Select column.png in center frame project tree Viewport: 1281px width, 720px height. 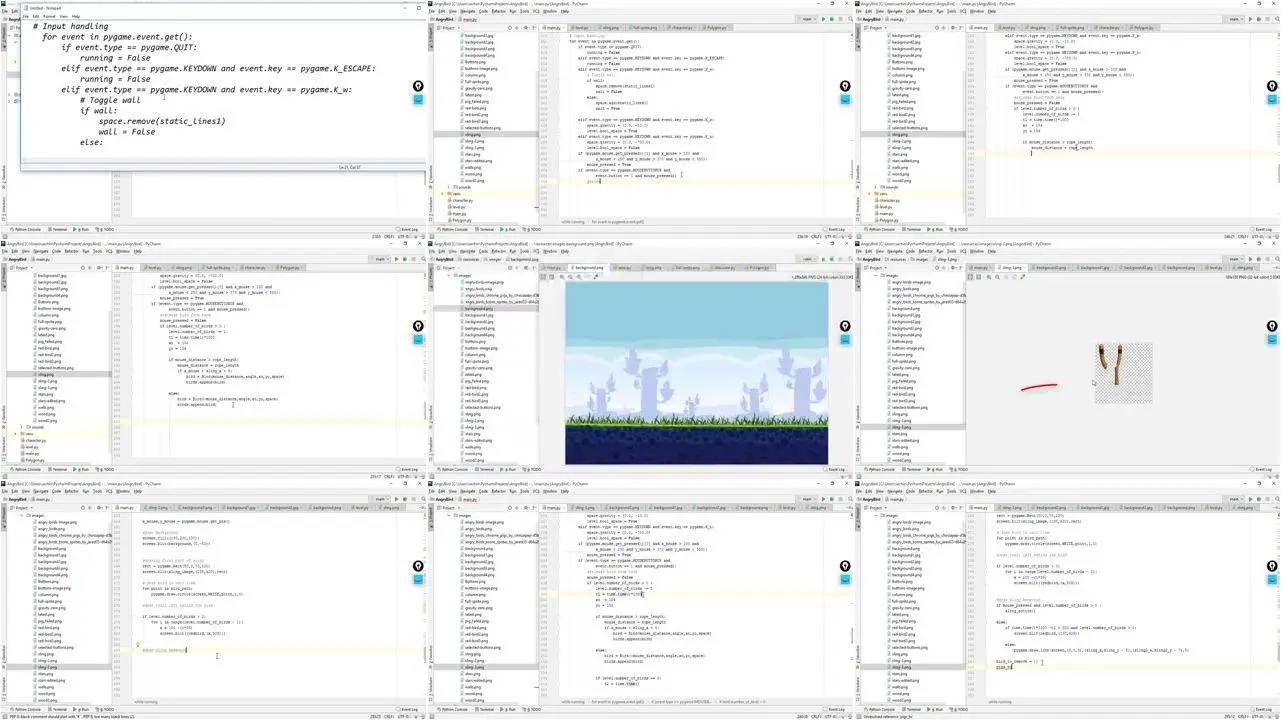pyautogui.click(x=473, y=355)
